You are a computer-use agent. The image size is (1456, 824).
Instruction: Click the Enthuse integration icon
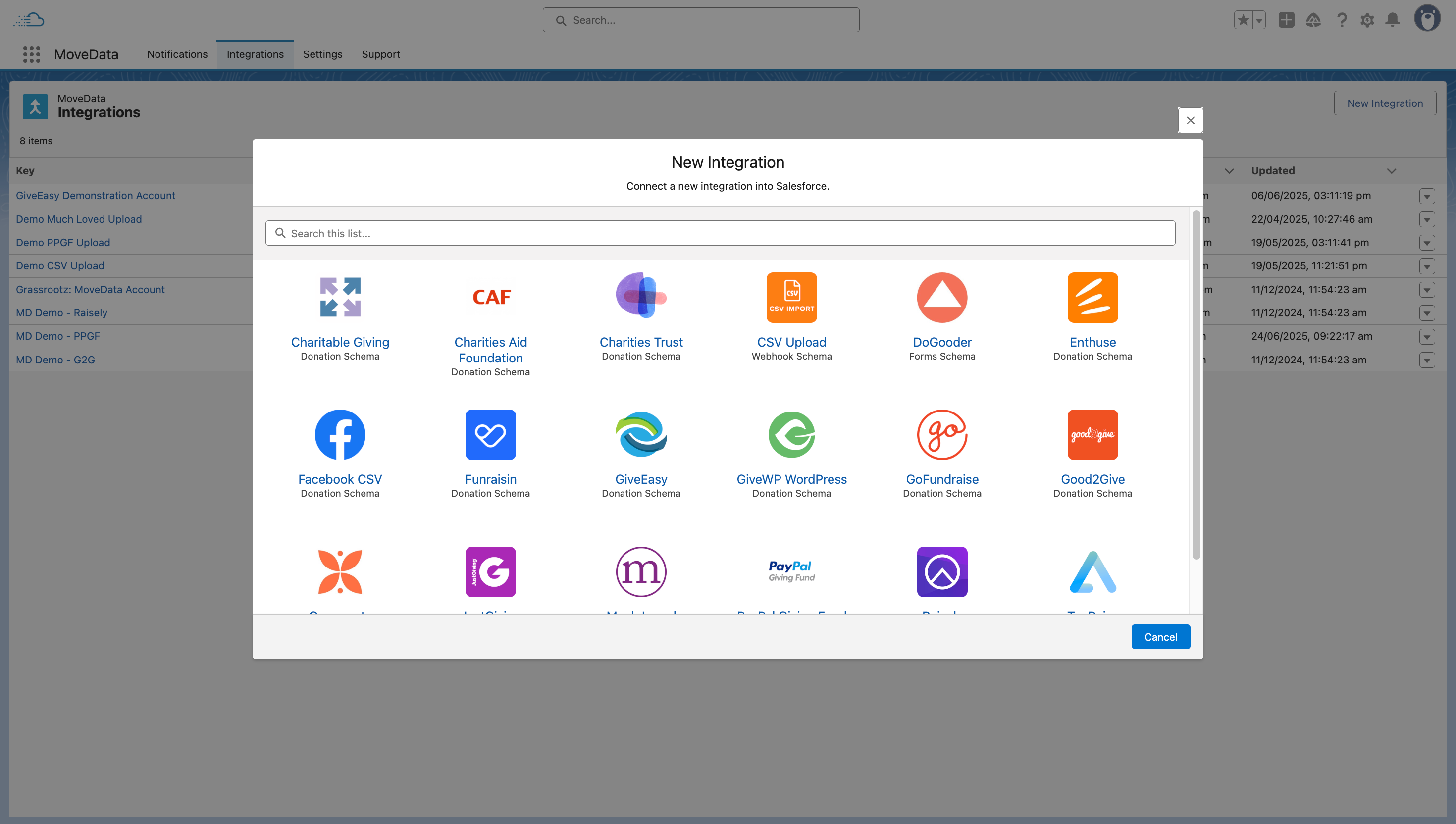[1092, 297]
